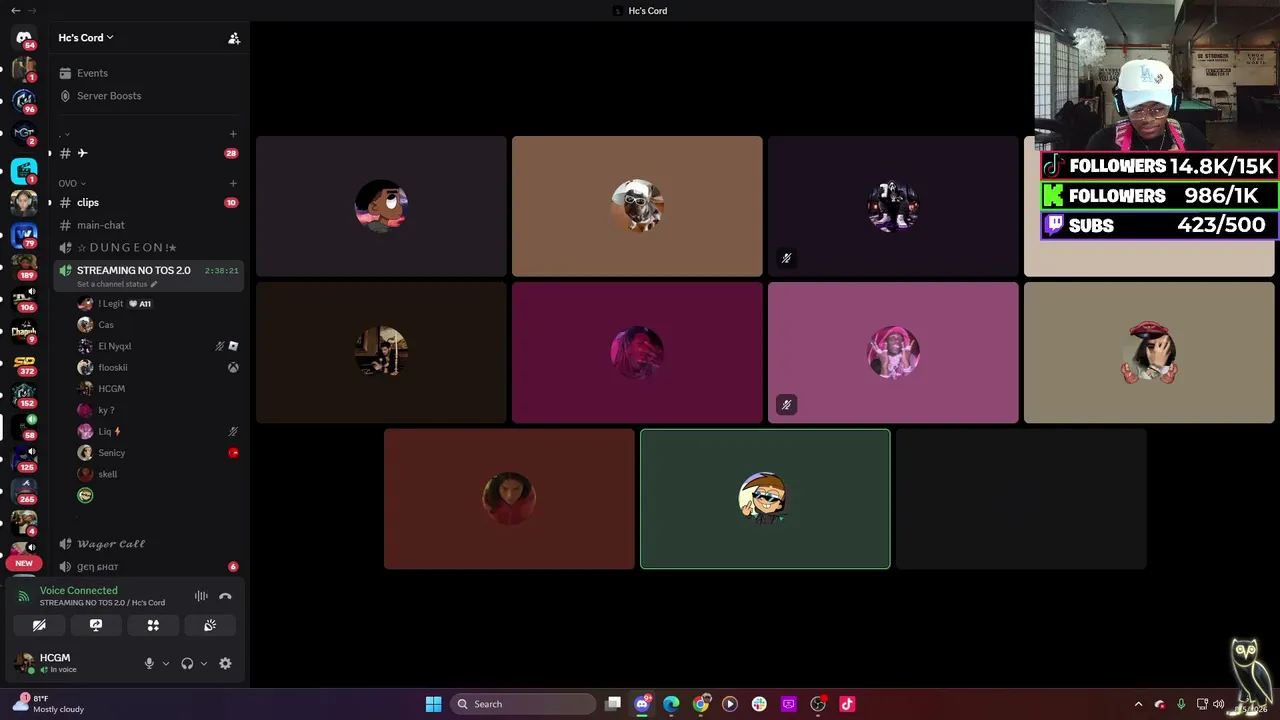Open the airplane text channel
Screen dimensions: 1280x720
pos(148,153)
